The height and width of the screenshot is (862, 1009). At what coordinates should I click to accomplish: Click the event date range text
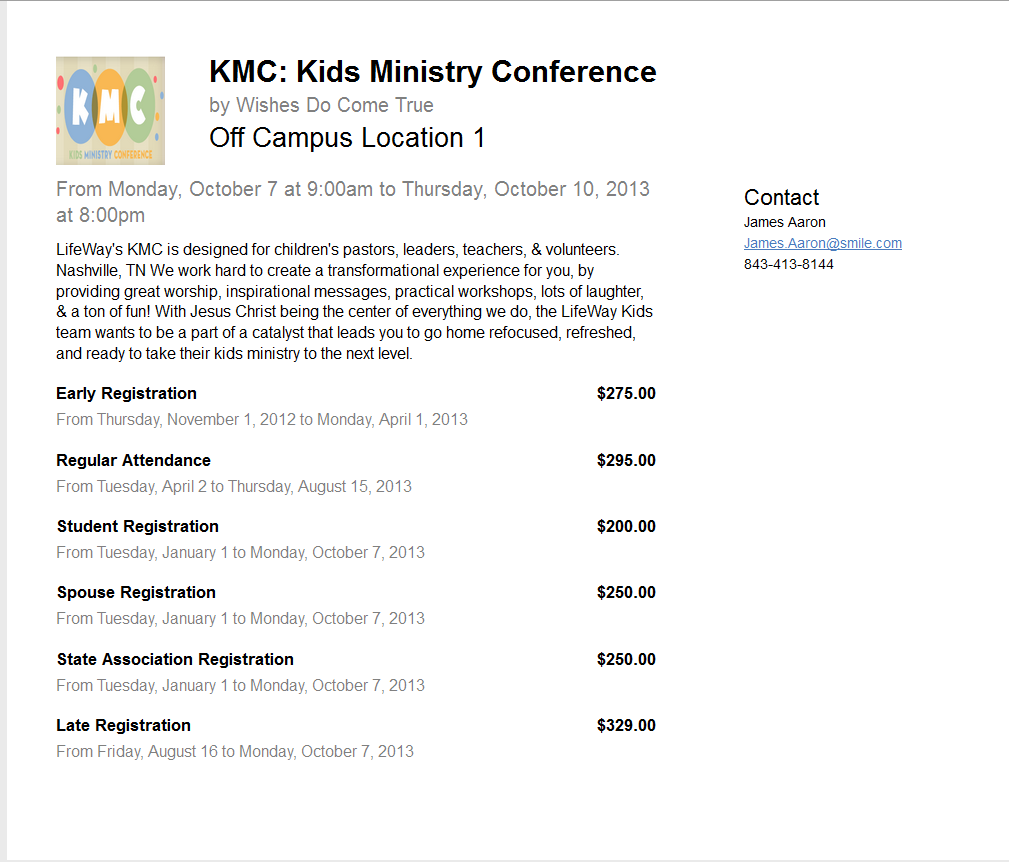[x=353, y=202]
